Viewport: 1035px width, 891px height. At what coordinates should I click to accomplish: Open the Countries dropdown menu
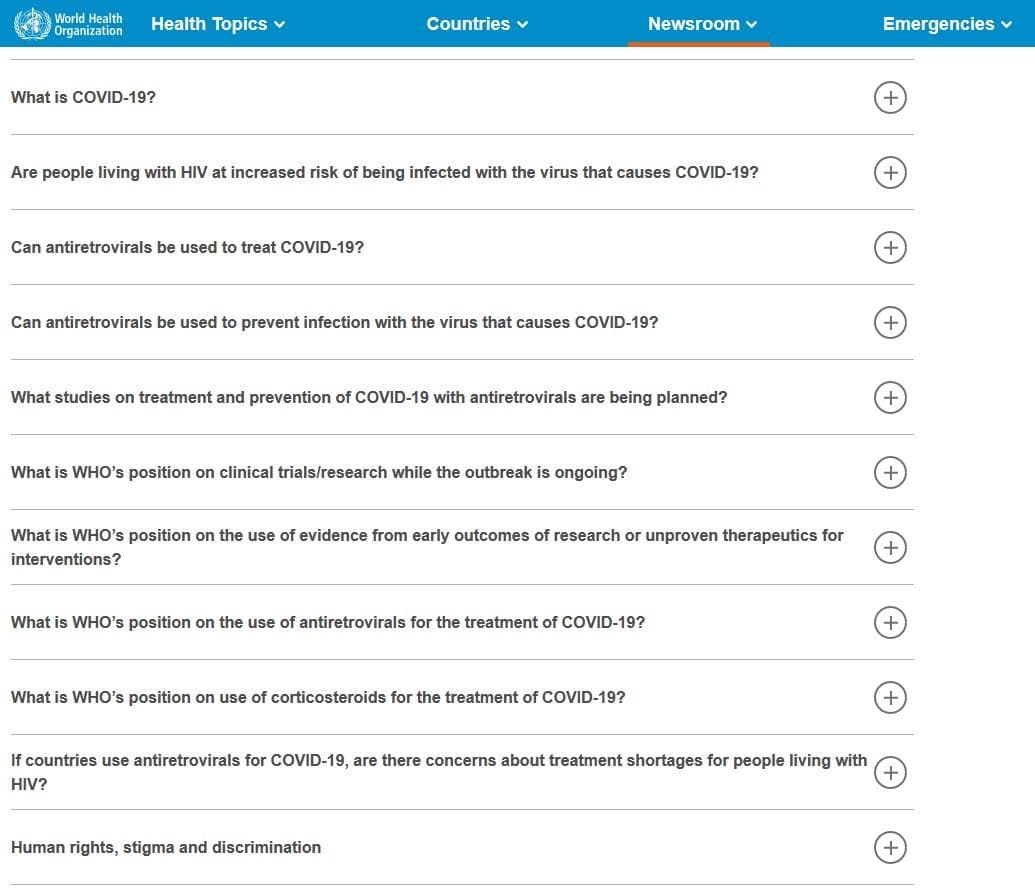point(477,24)
